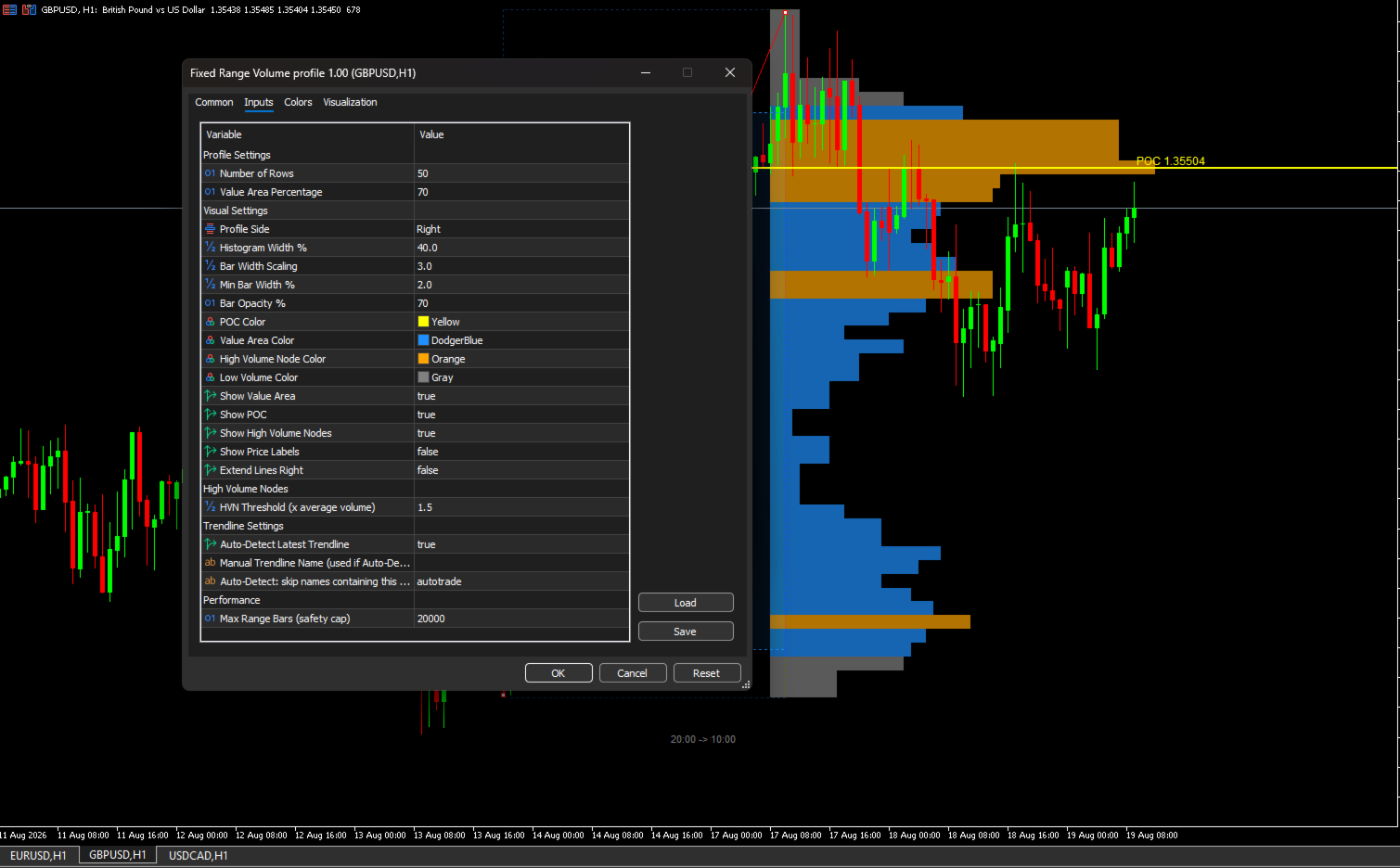This screenshot has width=1400, height=868.
Task: Switch to USDCAD,H1 chart tab
Action: click(x=198, y=855)
